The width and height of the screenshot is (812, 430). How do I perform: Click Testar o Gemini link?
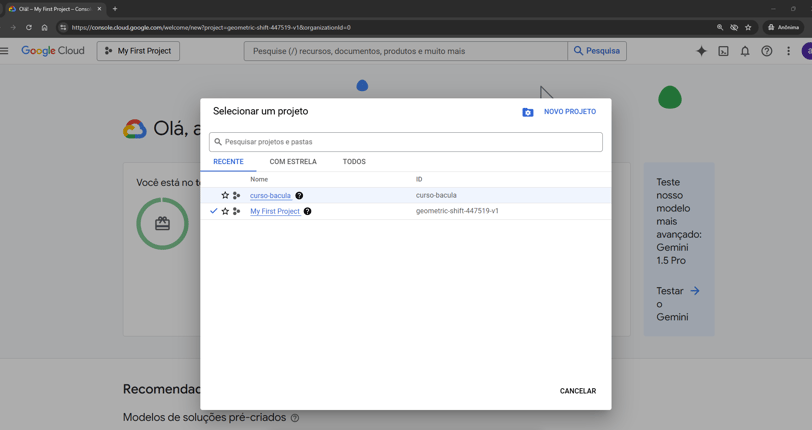[x=678, y=304]
